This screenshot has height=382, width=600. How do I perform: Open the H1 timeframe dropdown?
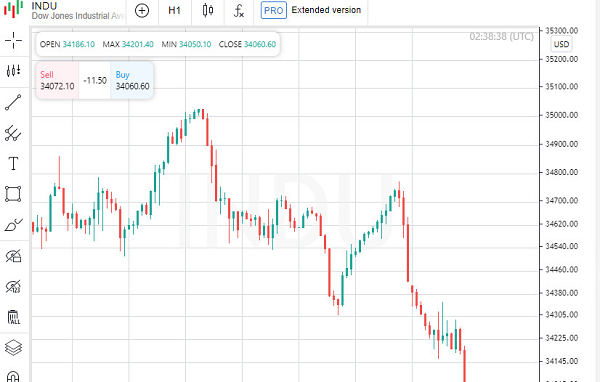(174, 10)
